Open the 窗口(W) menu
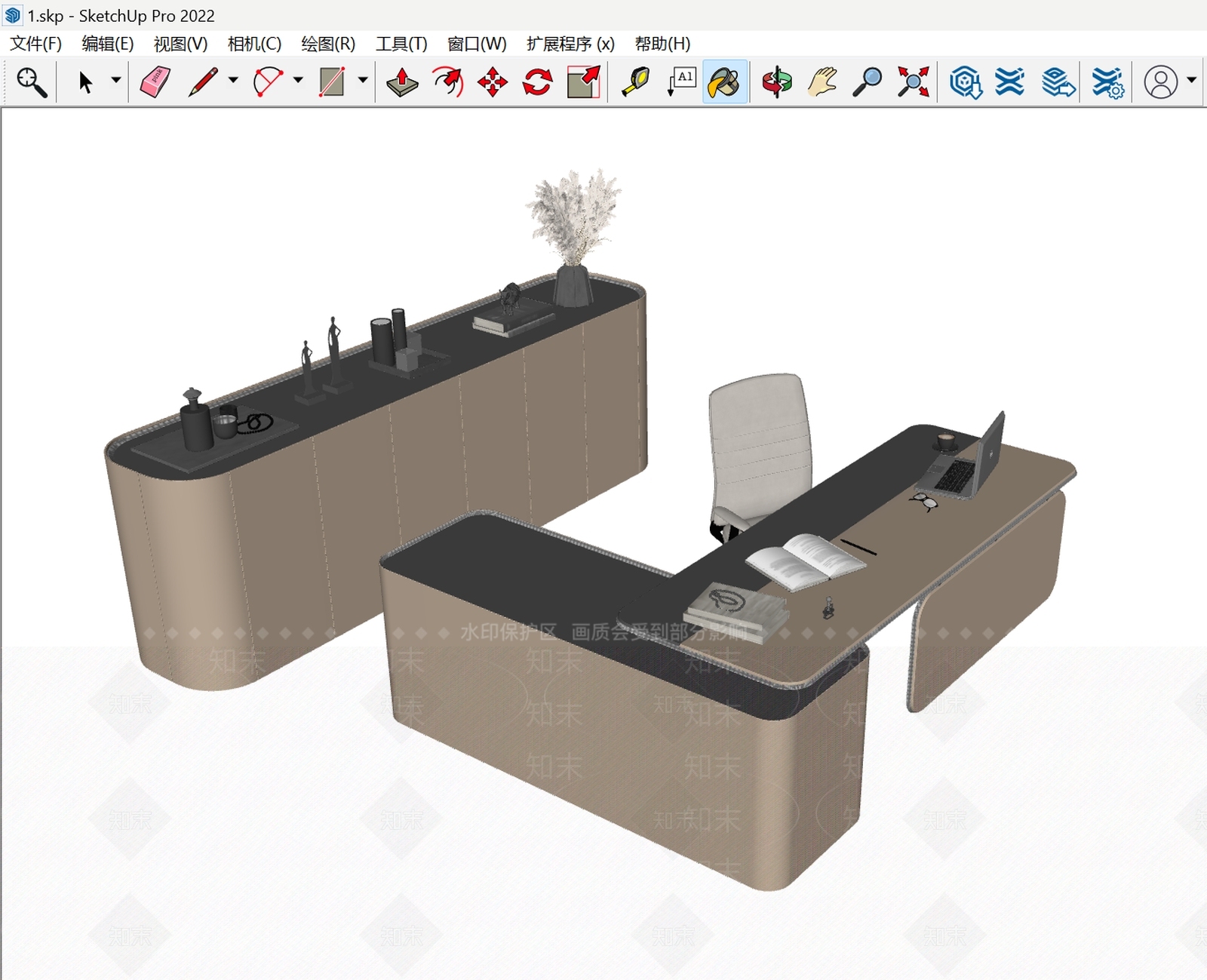This screenshot has width=1207, height=980. pyautogui.click(x=477, y=44)
